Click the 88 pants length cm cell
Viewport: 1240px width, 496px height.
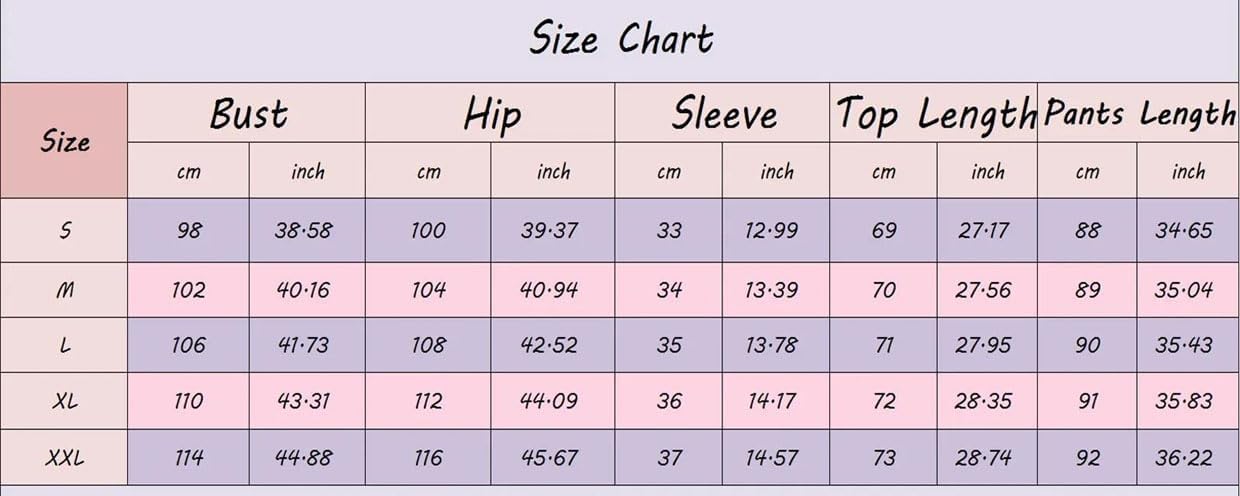tap(1087, 230)
